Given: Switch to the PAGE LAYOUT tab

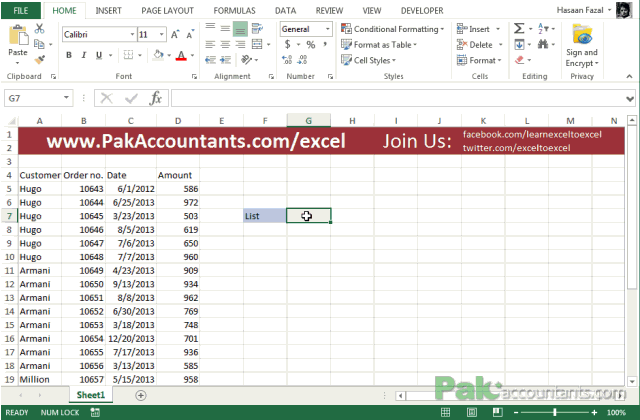Looking at the screenshot, I should tap(168, 11).
